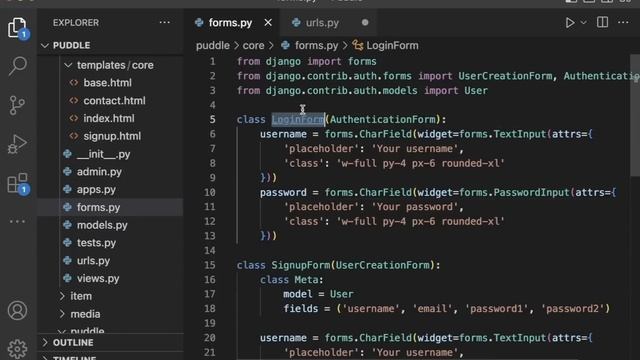Run the Python file with play button
The width and height of the screenshot is (640, 360).
[570, 23]
